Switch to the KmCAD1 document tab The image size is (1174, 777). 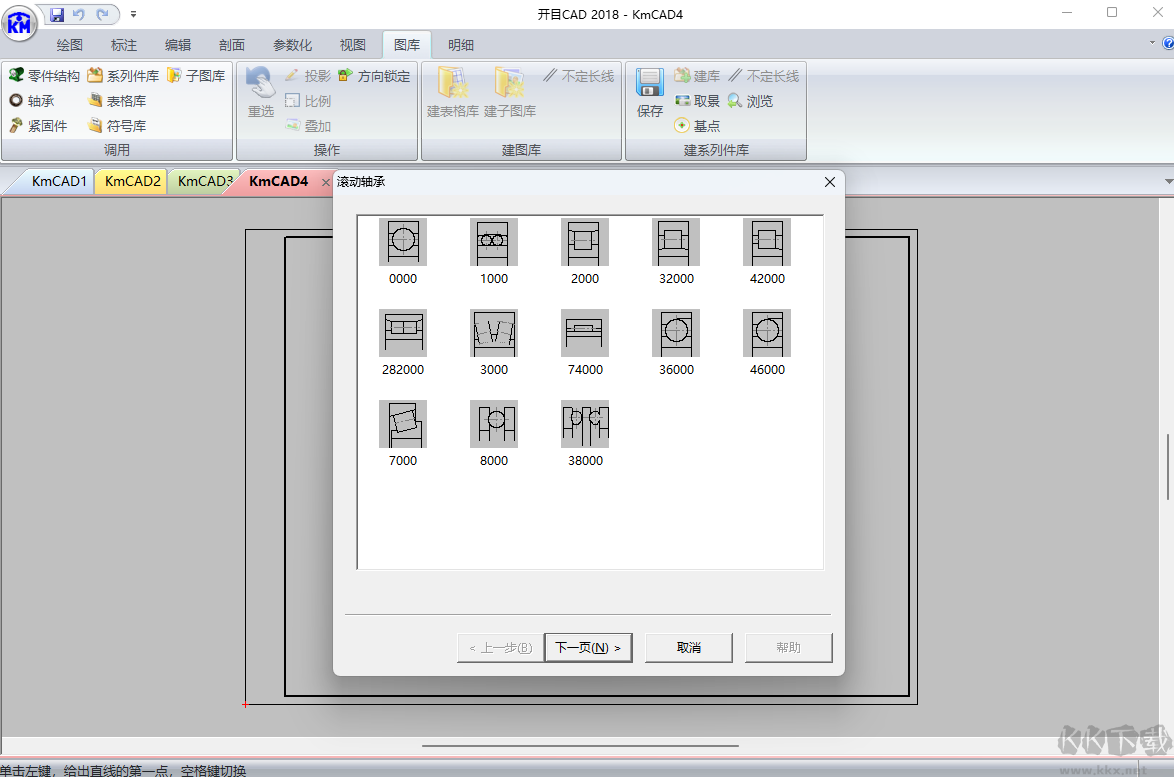click(x=59, y=181)
